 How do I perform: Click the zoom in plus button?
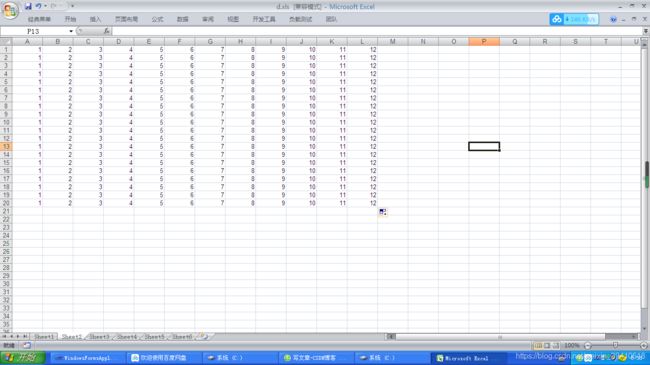click(643, 345)
